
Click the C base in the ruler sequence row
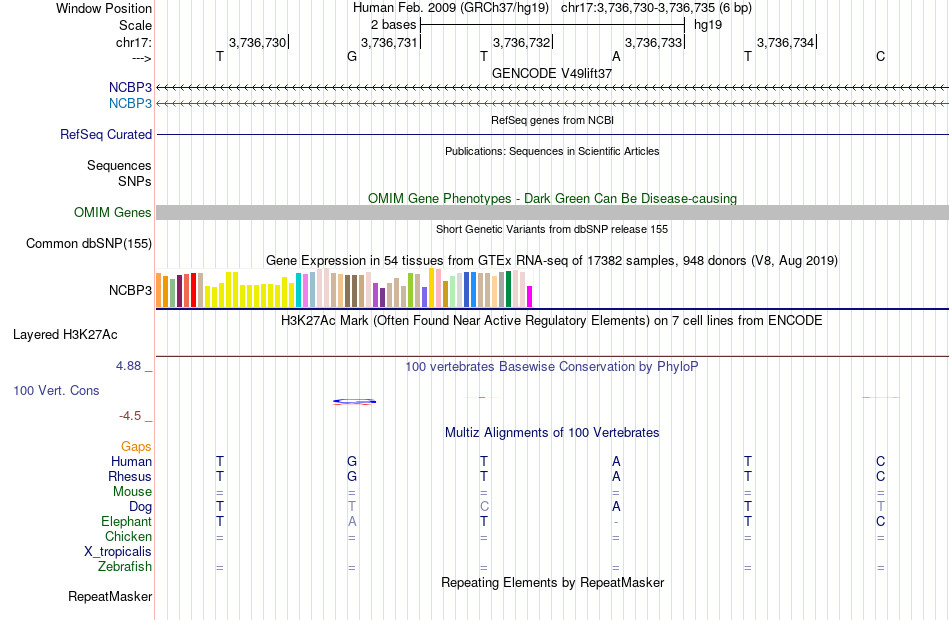[880, 57]
